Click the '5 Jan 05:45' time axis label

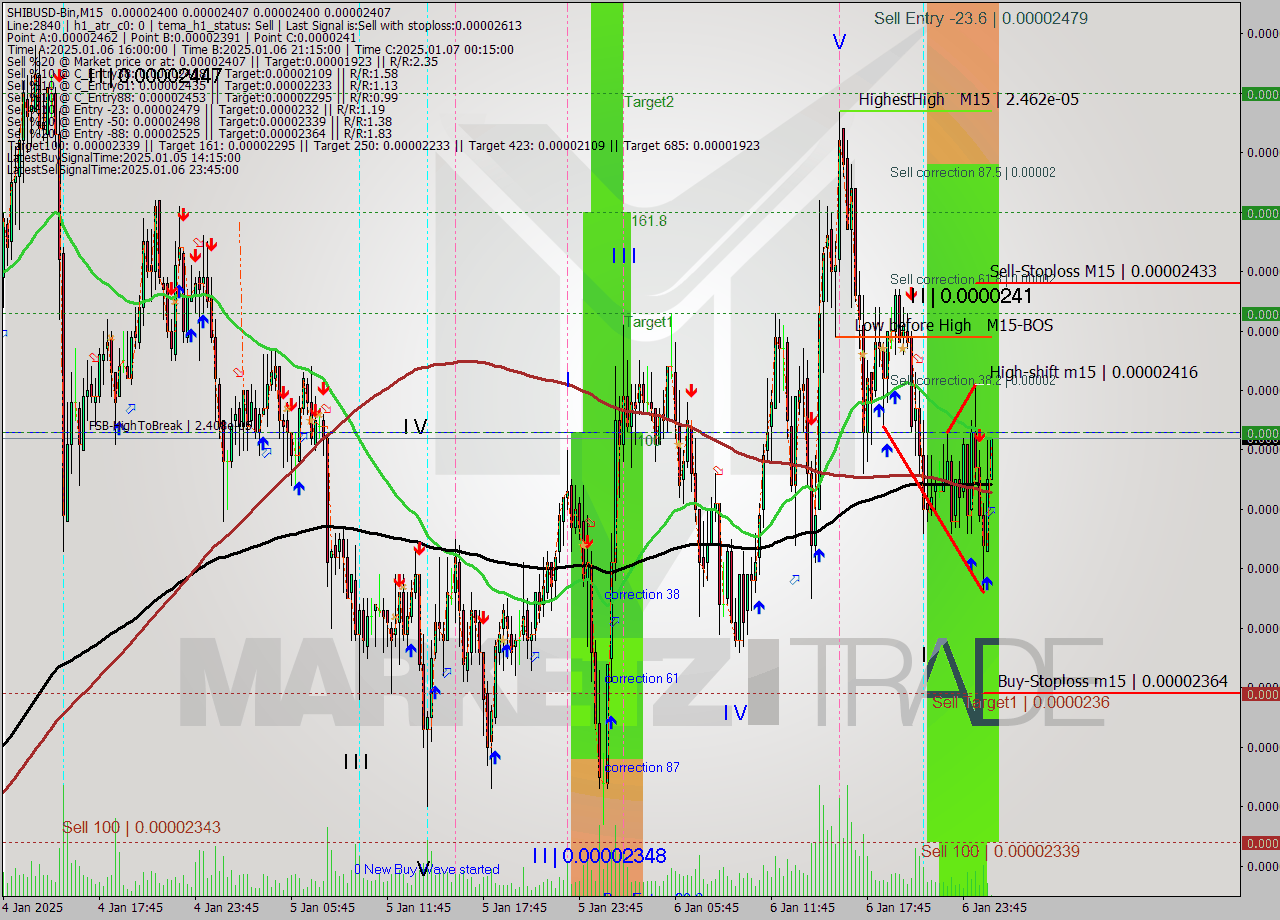[x=323, y=908]
